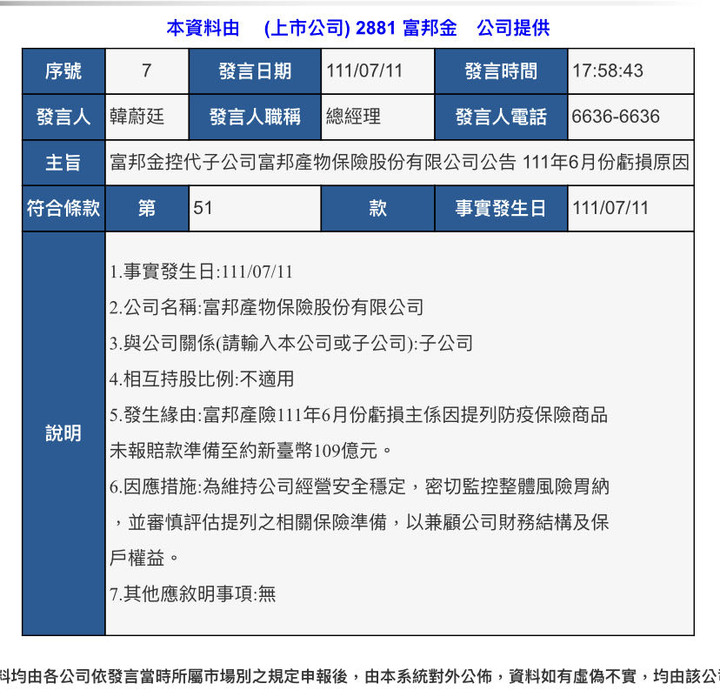Select the '主旨' header cell
This screenshot has width=720, height=697.
(63, 163)
